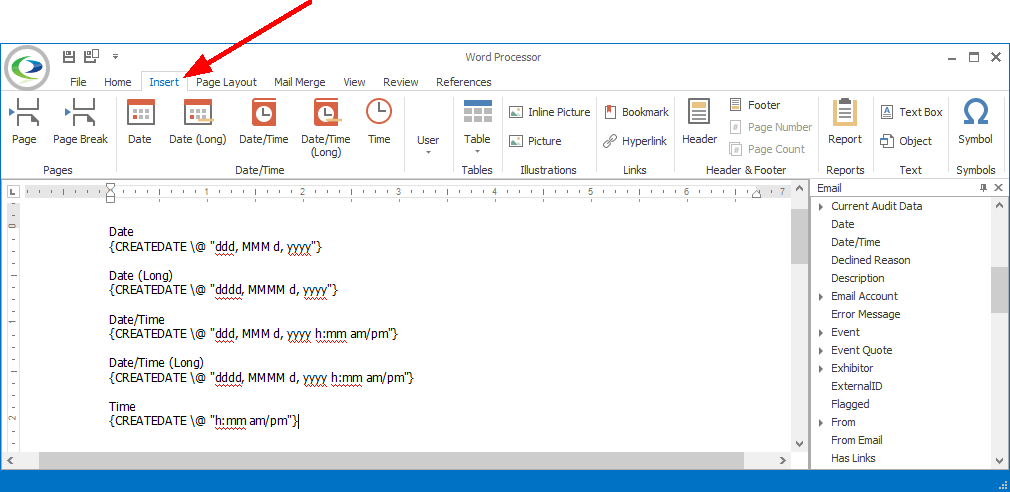Expand the Current Audit Data node
The image size is (1010, 492).
pos(821,207)
